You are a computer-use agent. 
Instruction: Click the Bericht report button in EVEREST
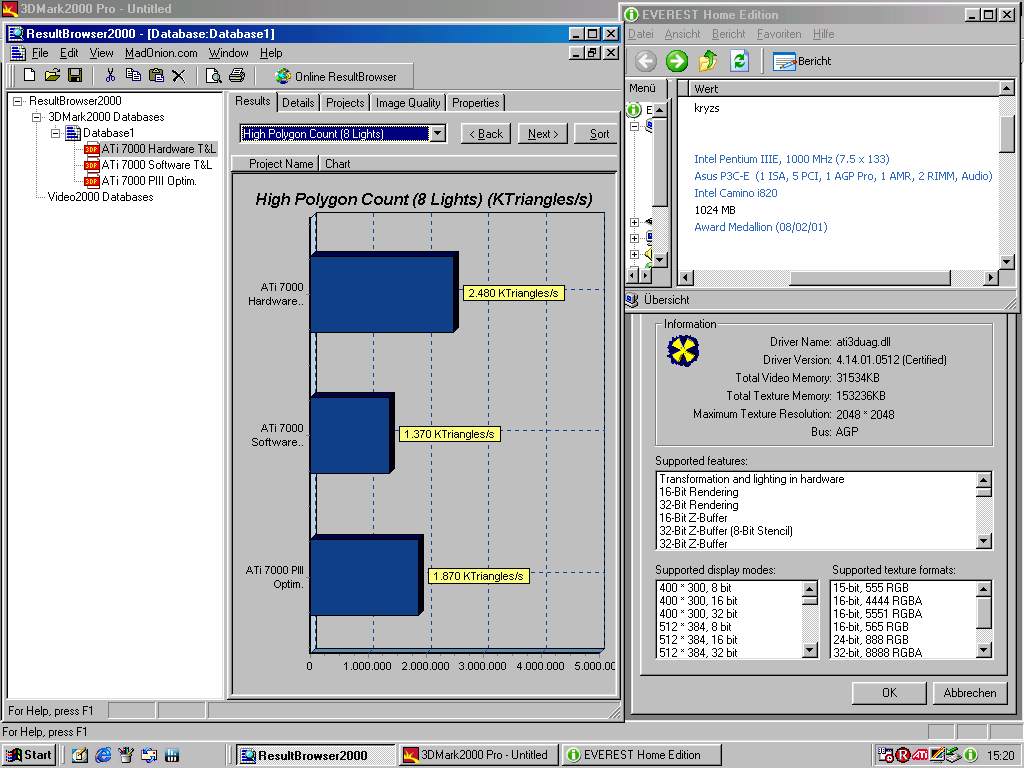point(802,61)
